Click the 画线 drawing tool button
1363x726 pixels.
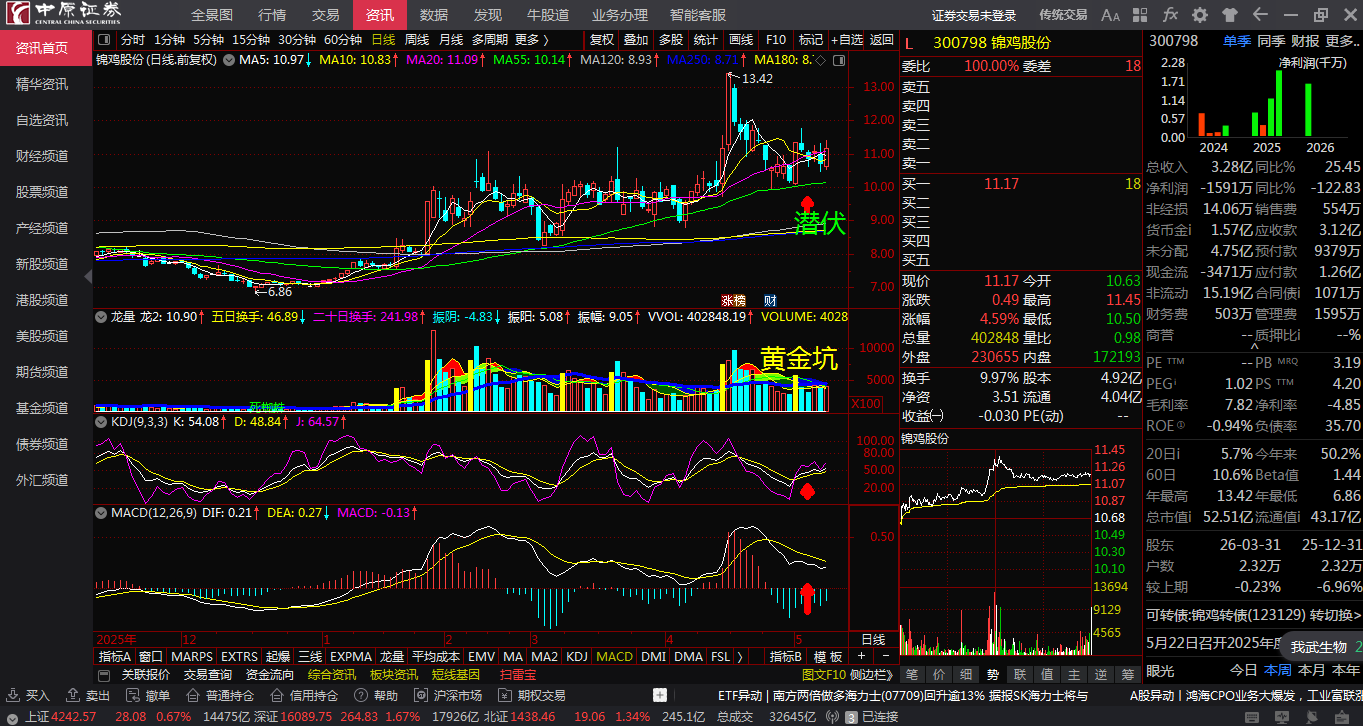pyautogui.click(x=741, y=40)
